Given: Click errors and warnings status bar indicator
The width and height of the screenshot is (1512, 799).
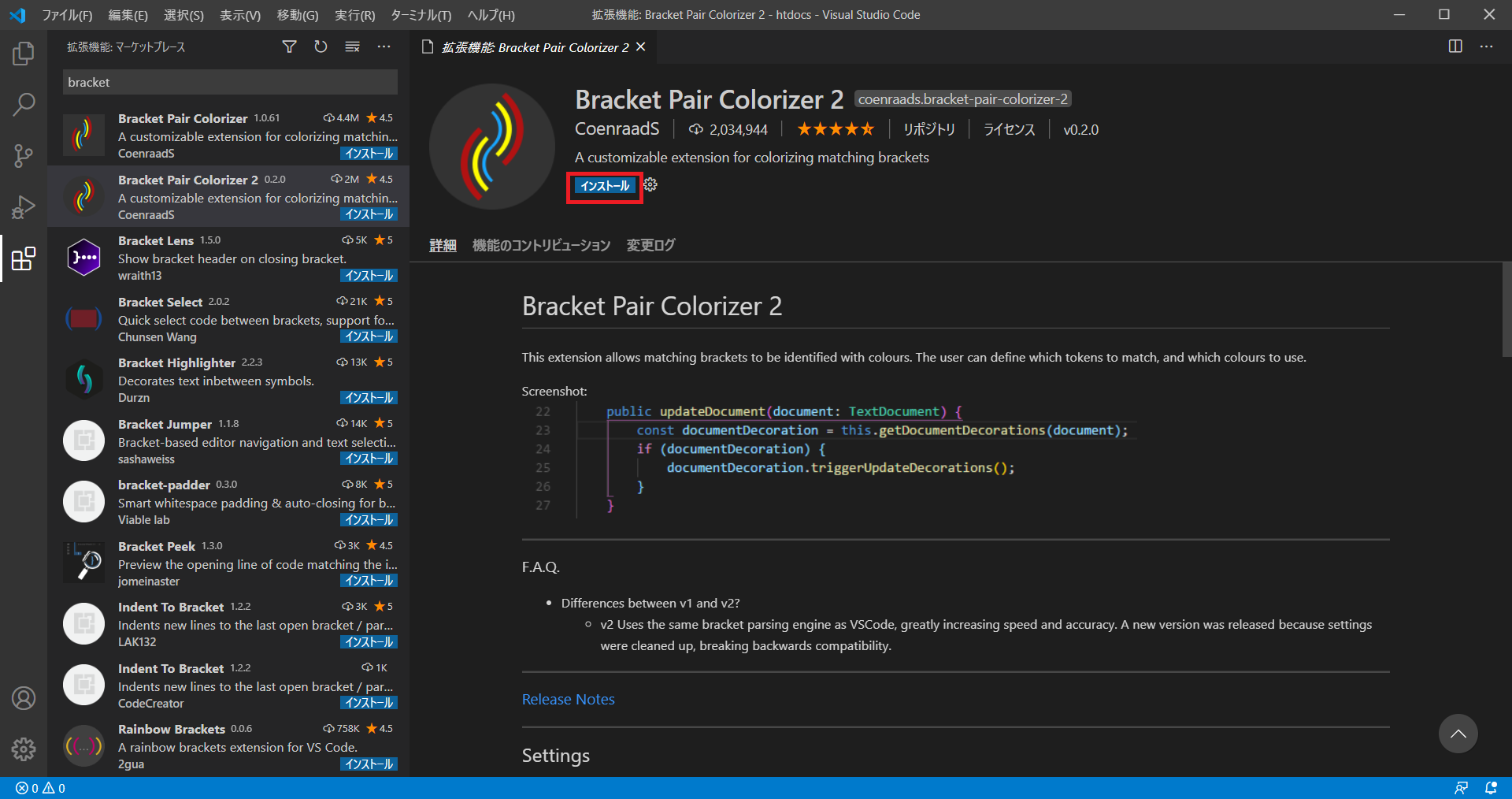Looking at the screenshot, I should (40, 788).
